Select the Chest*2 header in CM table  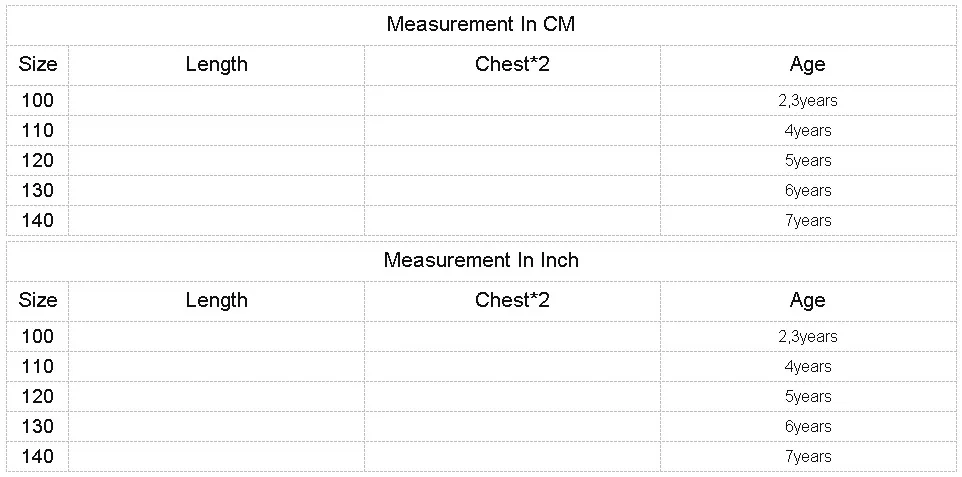point(512,64)
